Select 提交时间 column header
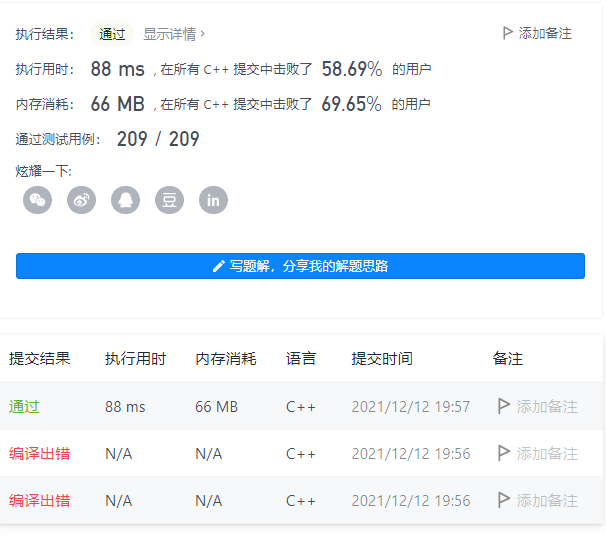Screen dimensions: 606x537 [382, 358]
